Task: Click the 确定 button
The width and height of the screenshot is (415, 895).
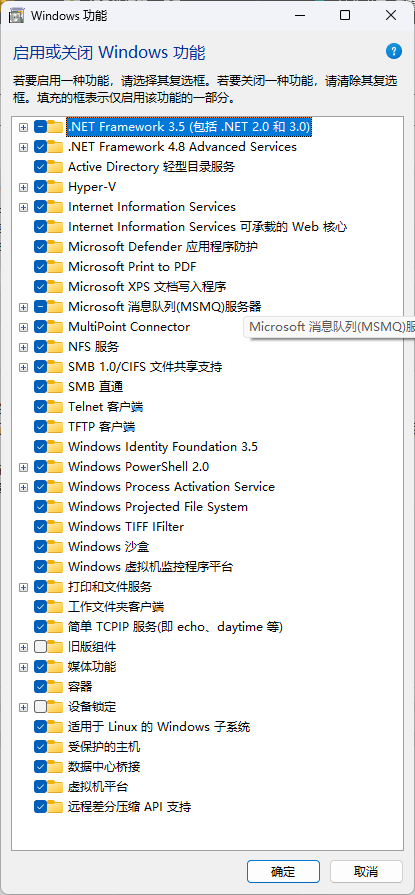Action: [283, 872]
